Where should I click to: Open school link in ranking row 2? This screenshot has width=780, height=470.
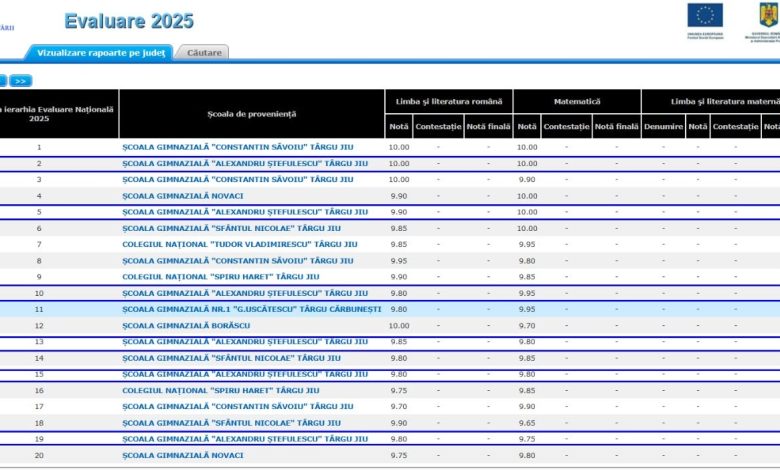pos(245,164)
